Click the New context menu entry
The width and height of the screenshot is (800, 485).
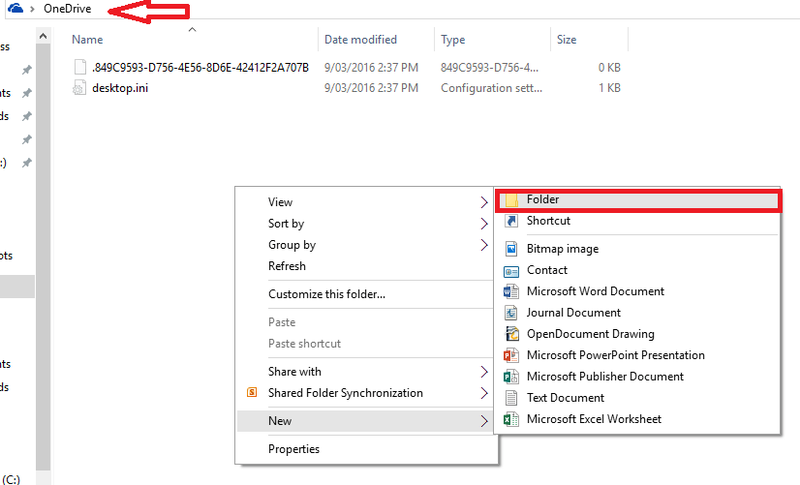[x=366, y=421]
